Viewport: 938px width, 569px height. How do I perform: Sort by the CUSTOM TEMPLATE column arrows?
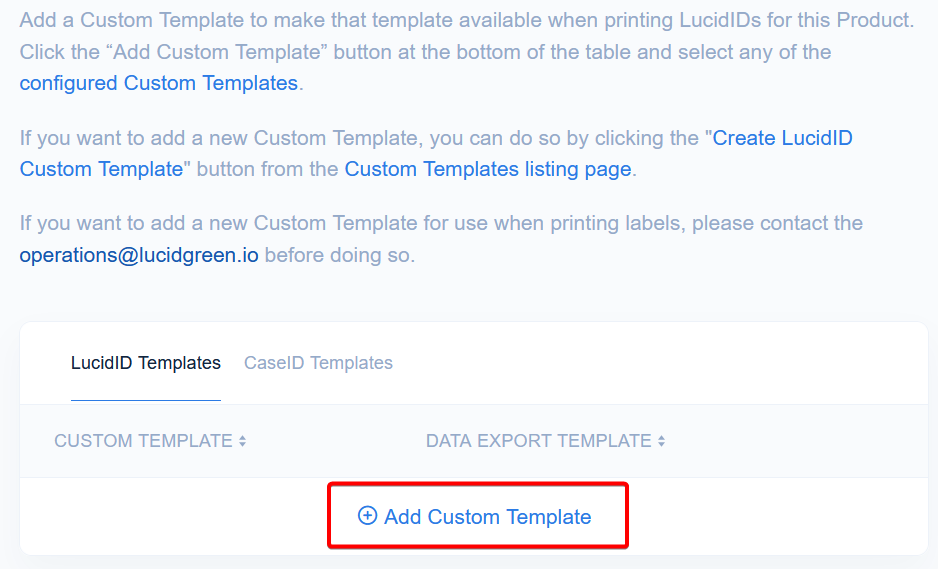(242, 441)
